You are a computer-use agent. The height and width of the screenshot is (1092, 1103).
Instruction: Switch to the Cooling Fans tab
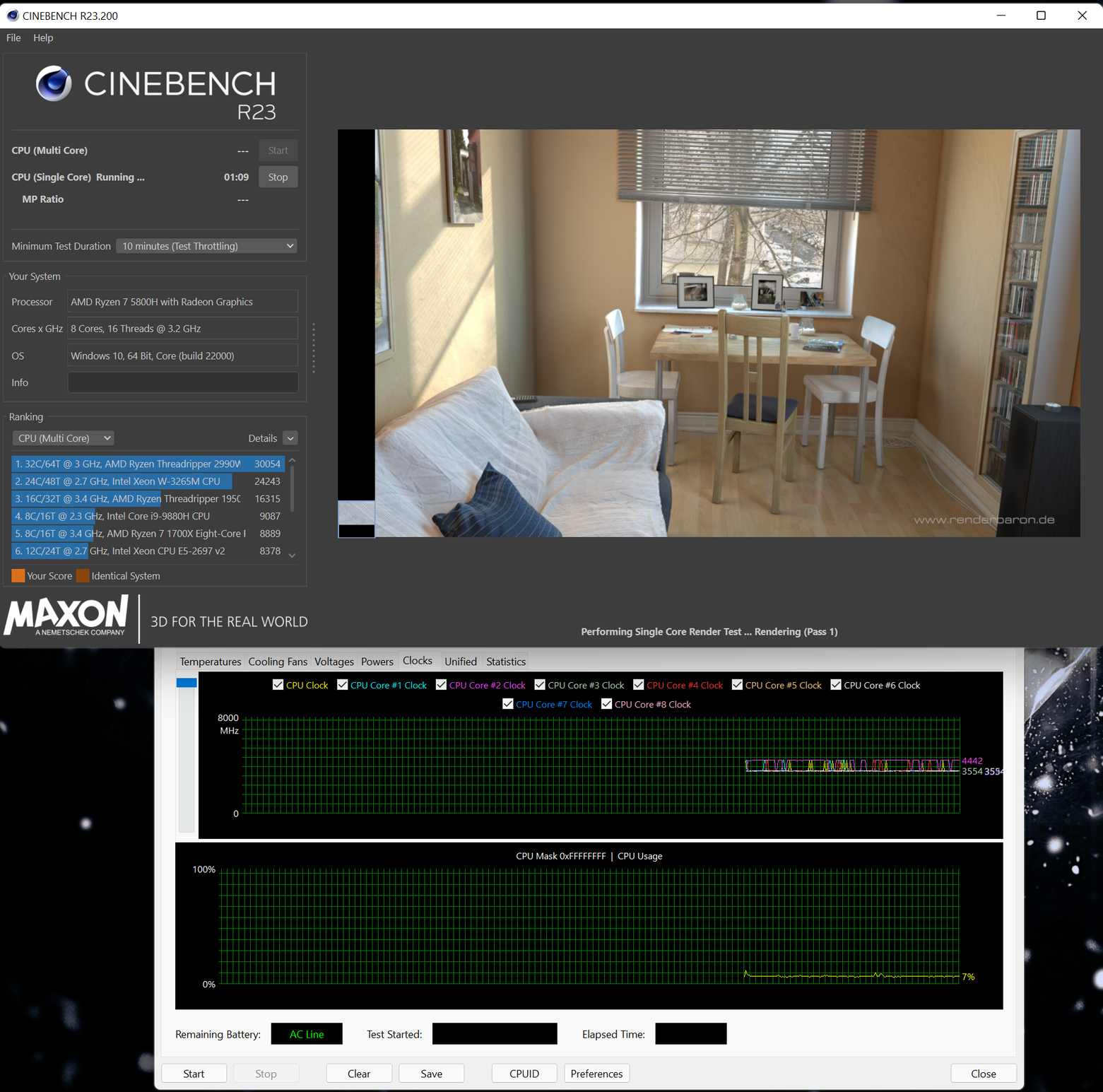(278, 662)
